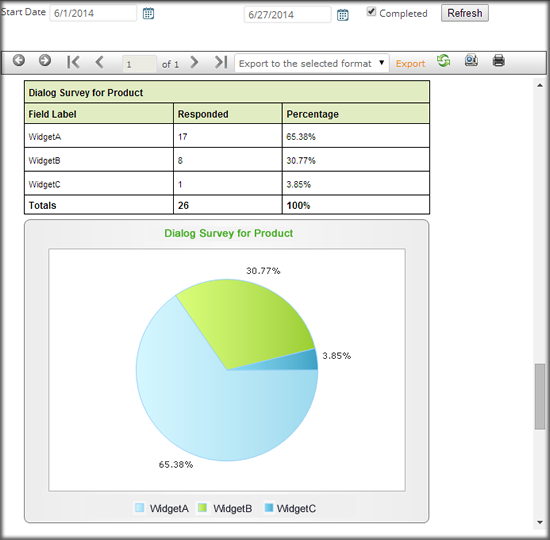The image size is (550, 540).
Task: Click the Percentage column header
Action: click(356, 114)
